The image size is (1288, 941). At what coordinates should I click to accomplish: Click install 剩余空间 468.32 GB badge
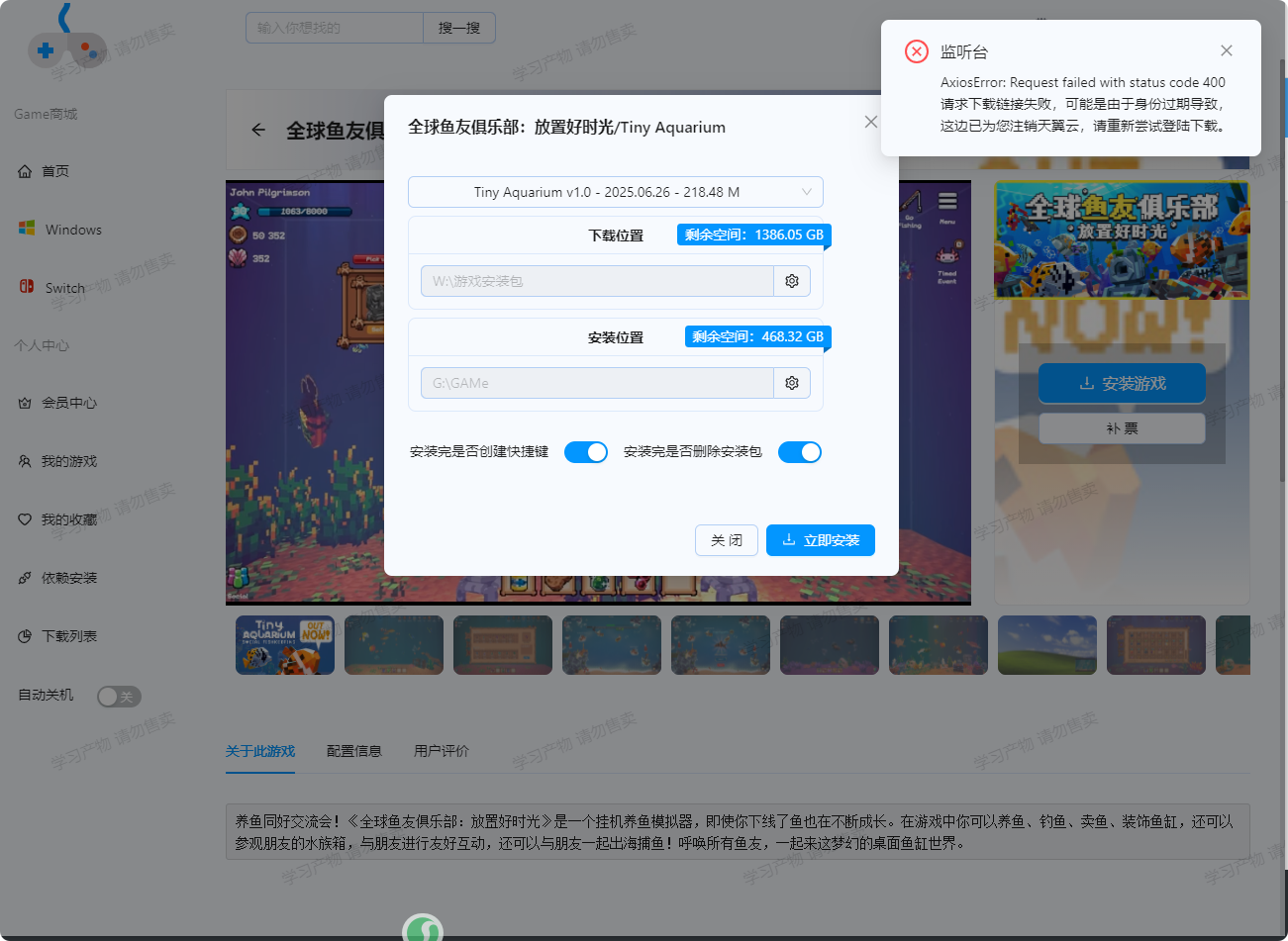tap(758, 336)
